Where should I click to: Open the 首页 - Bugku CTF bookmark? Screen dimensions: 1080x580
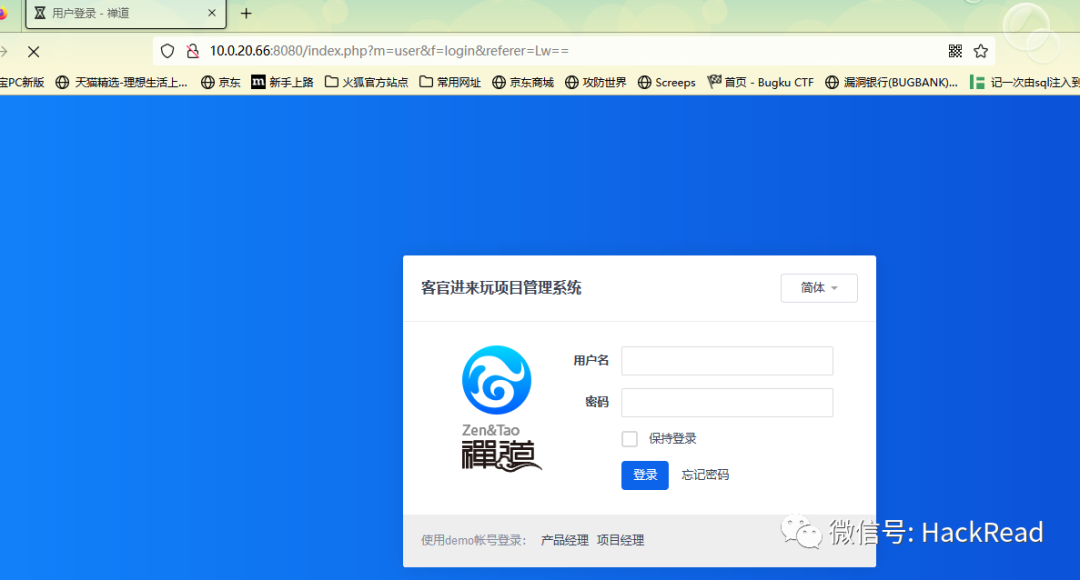pos(760,83)
